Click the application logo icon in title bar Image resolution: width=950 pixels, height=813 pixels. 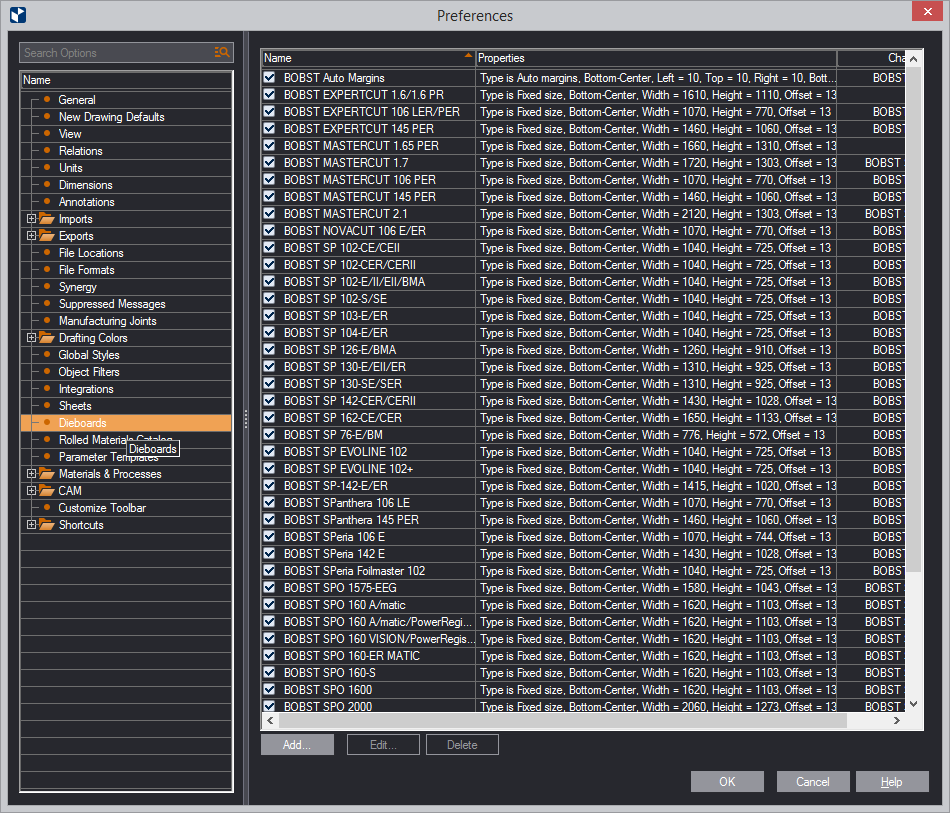click(x=18, y=15)
